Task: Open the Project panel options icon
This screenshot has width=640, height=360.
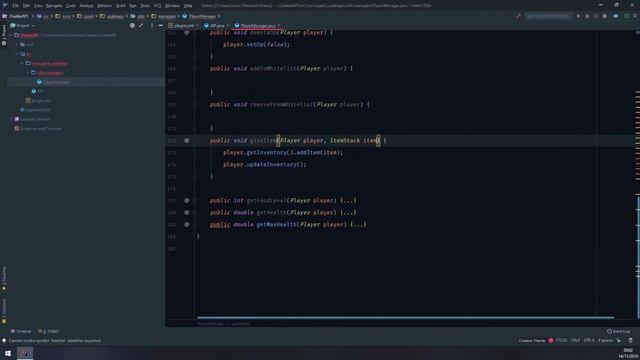Action: coord(152,25)
